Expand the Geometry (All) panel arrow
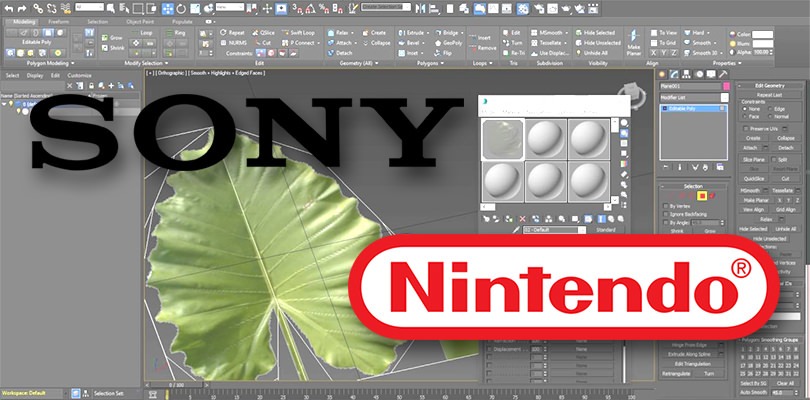Viewport: 810px width, 400px height. [x=377, y=63]
